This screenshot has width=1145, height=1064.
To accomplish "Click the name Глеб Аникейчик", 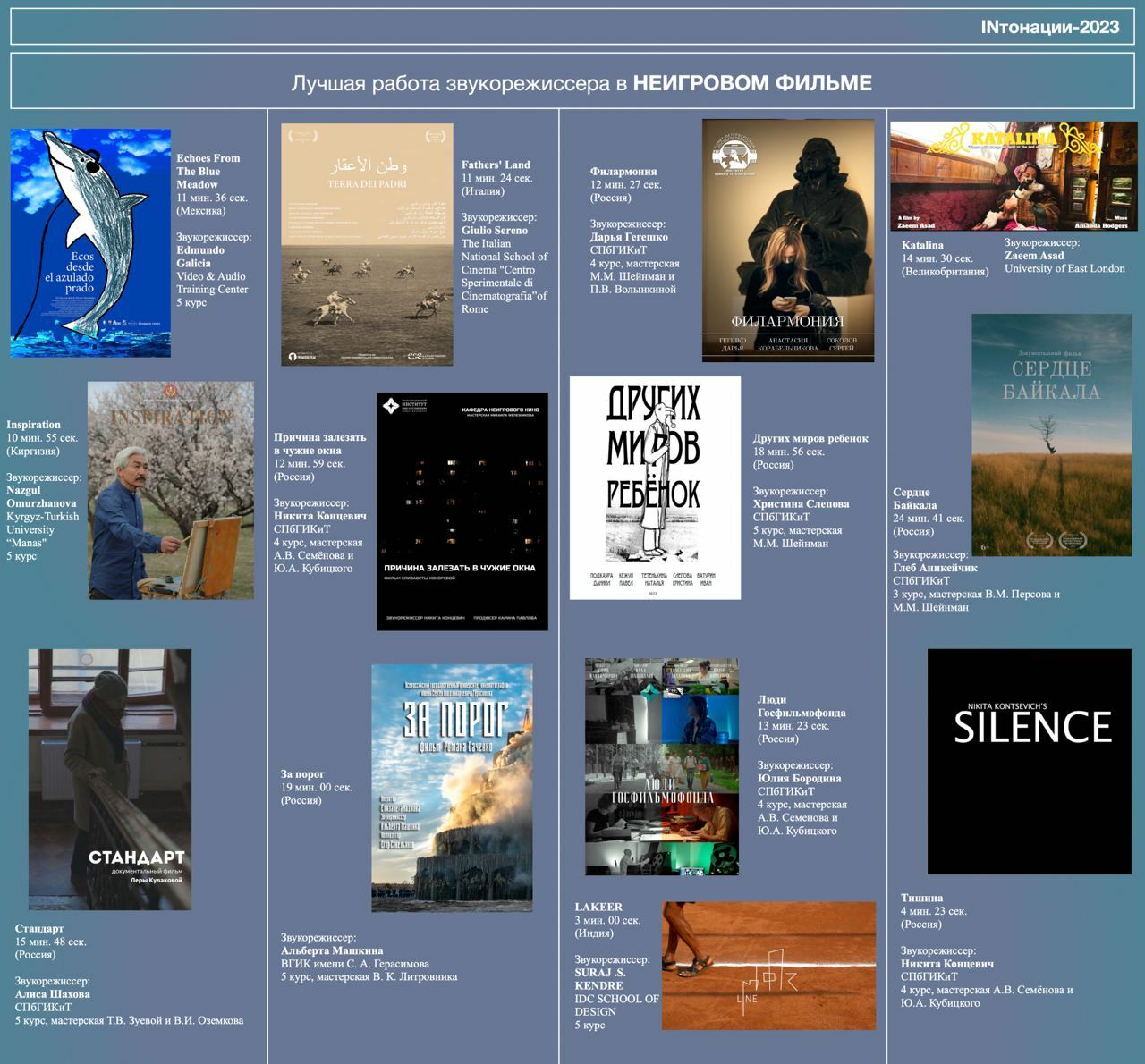I will tap(935, 568).
